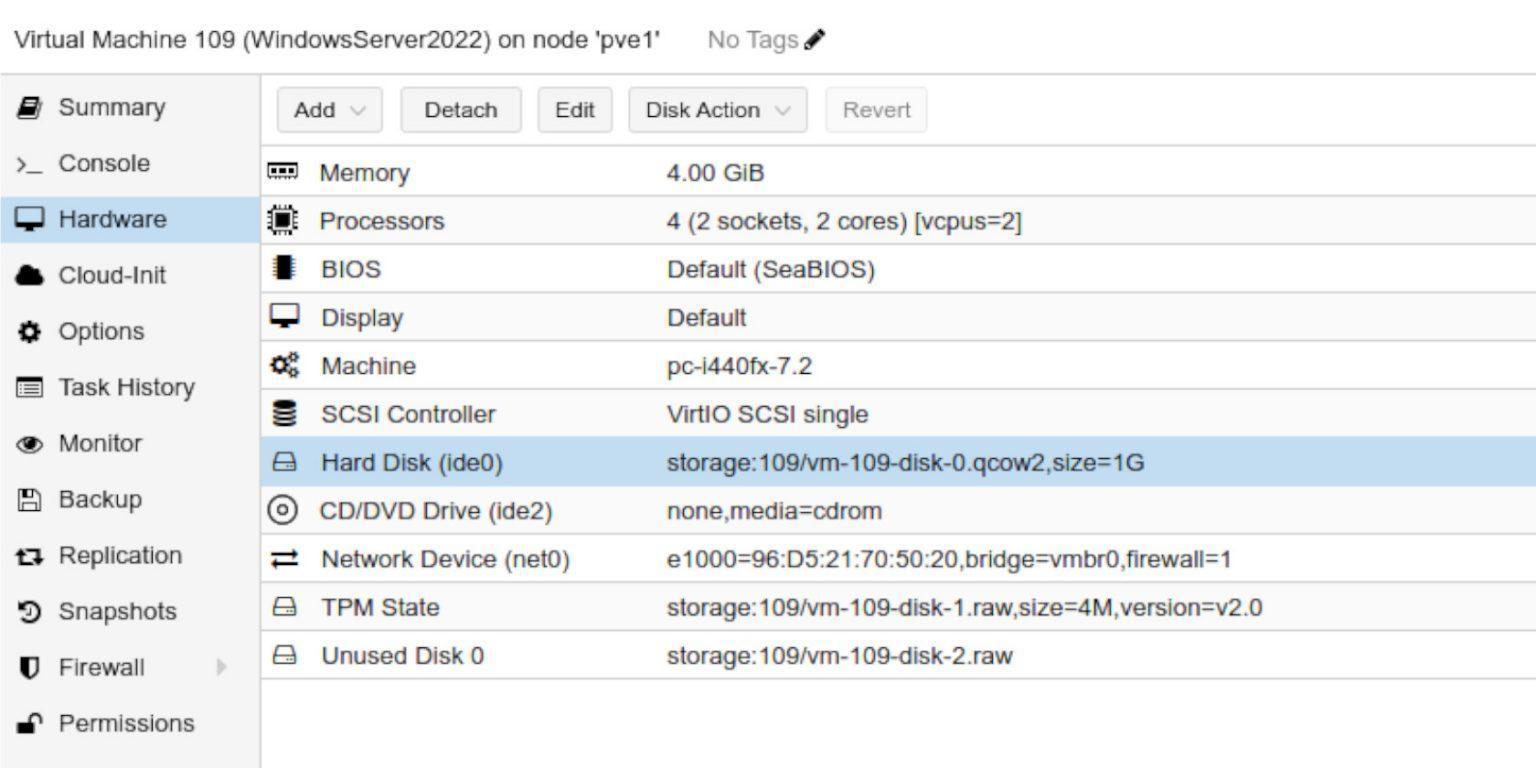Go to Snapshots section
Viewport: 1536px width, 768px height.
(117, 611)
